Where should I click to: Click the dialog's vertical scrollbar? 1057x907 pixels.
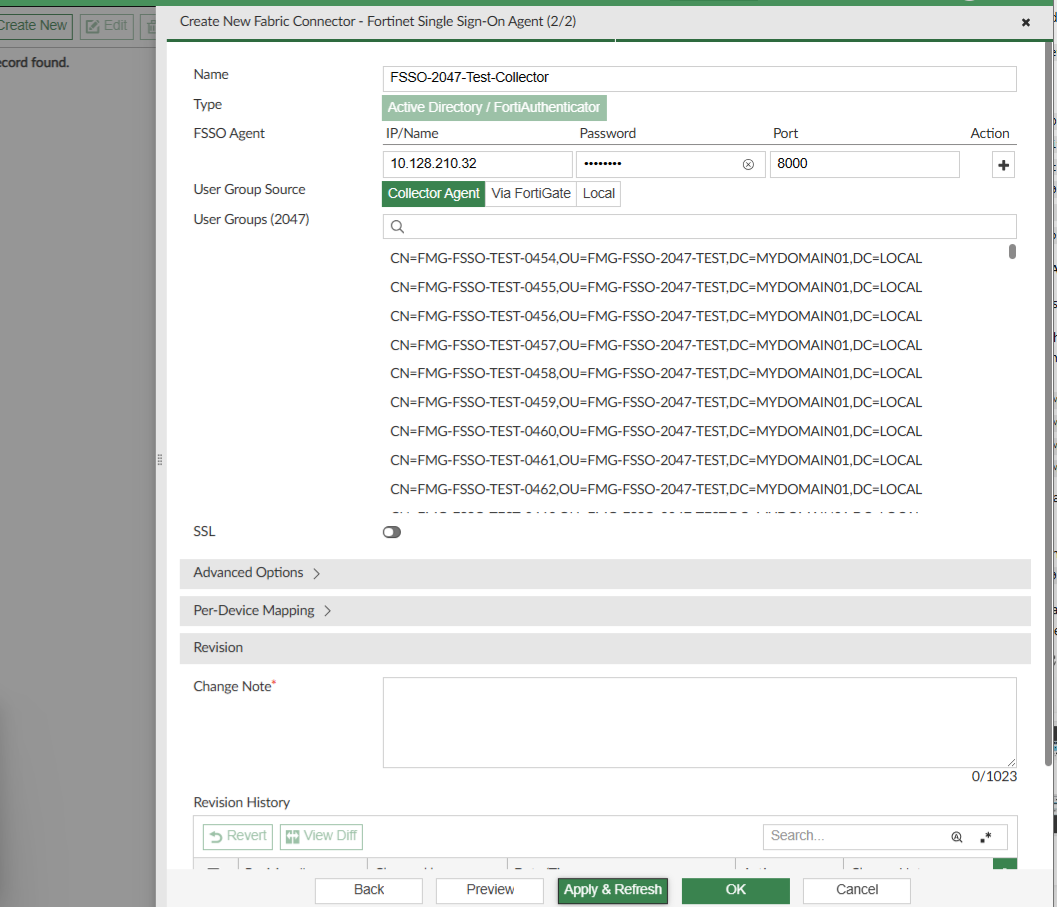tap(1048, 405)
